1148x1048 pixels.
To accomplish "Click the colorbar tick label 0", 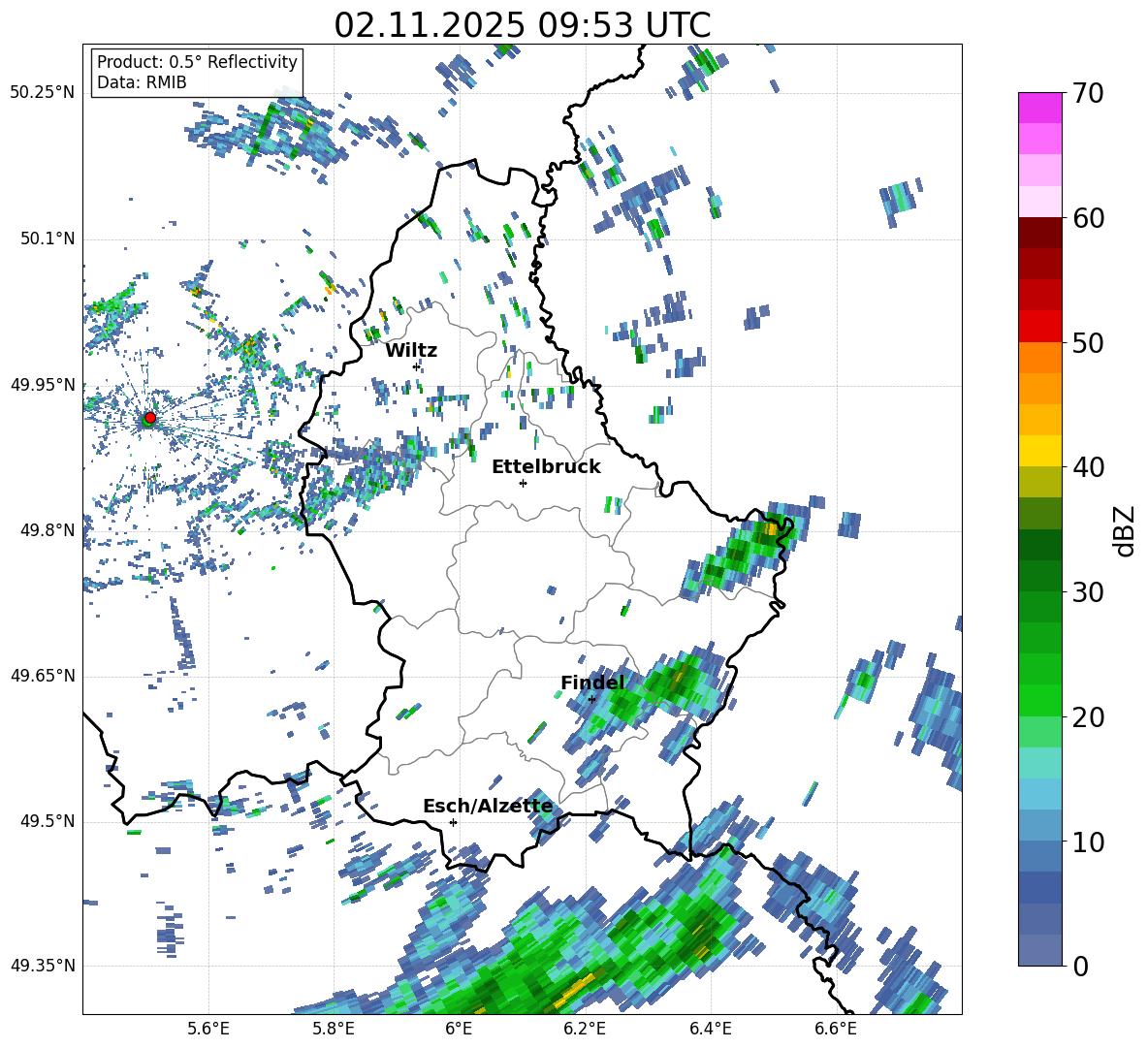I will point(1081,966).
